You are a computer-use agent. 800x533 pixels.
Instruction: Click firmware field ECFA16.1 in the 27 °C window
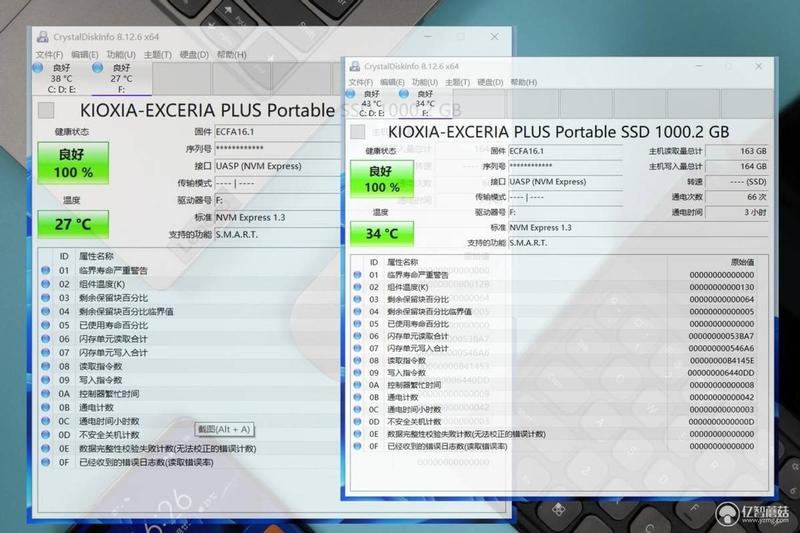click(278, 132)
